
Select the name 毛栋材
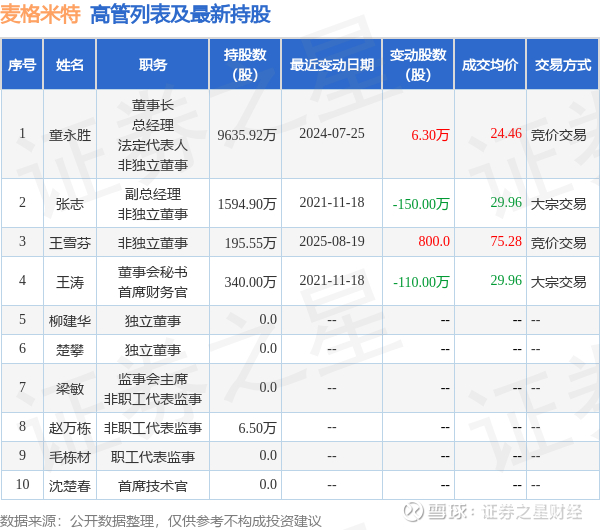point(70,457)
